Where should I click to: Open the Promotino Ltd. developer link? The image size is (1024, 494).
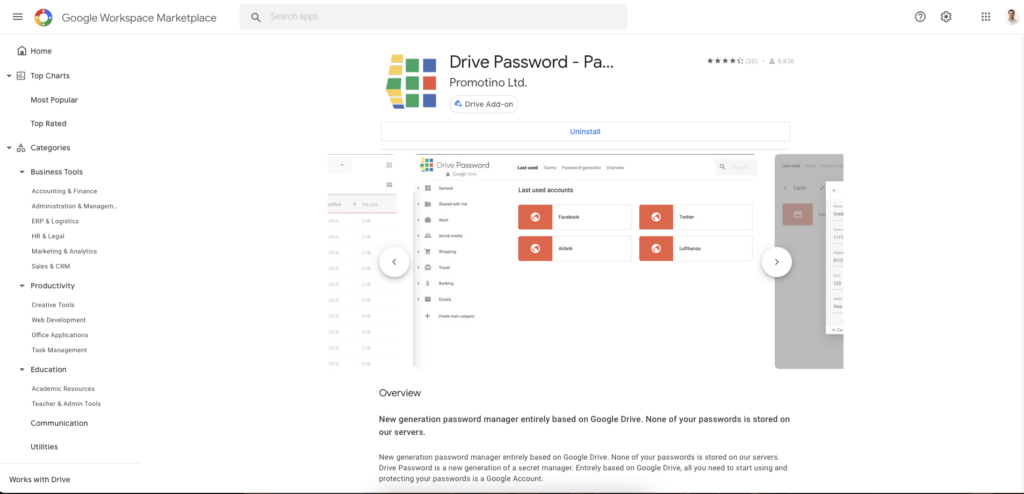click(x=488, y=83)
